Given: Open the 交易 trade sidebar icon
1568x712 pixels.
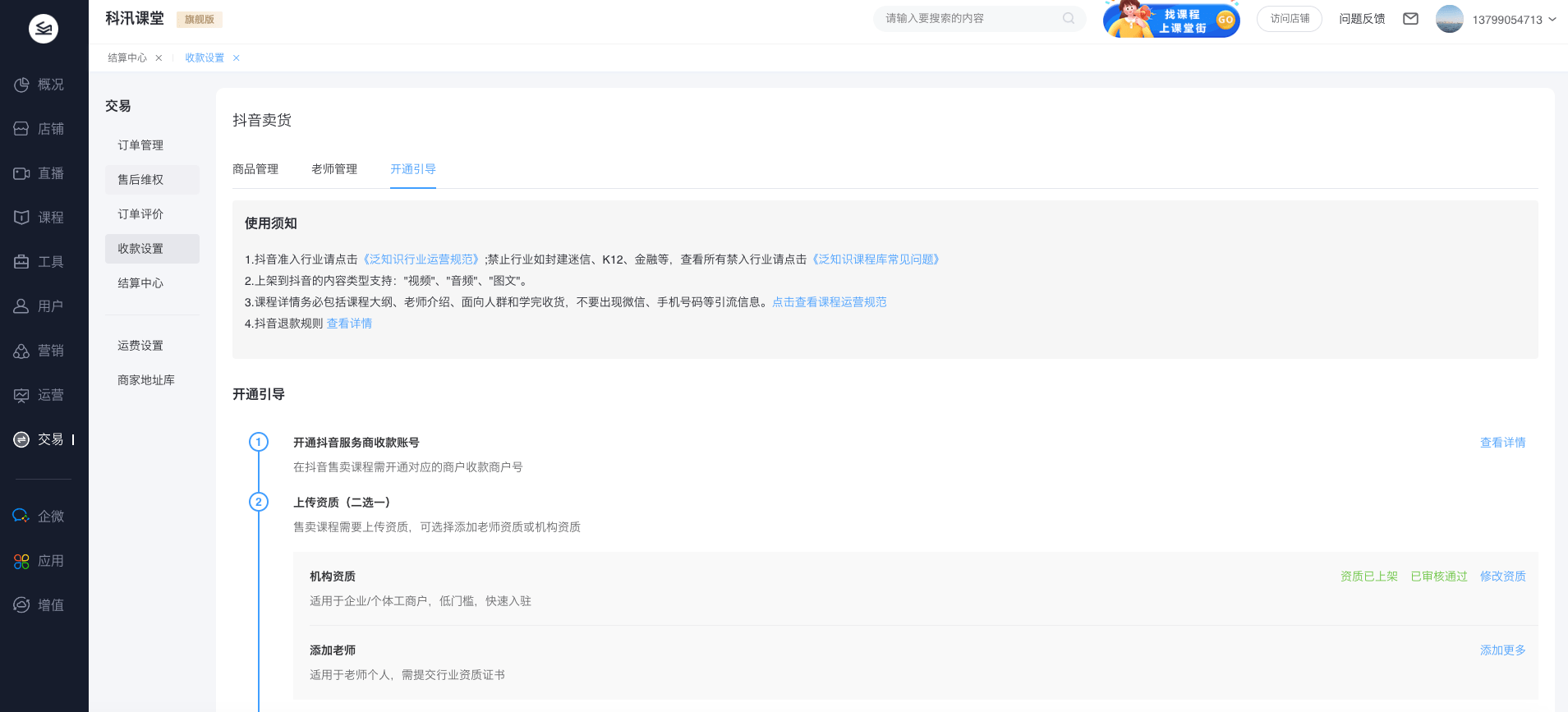Looking at the screenshot, I should 21,439.
